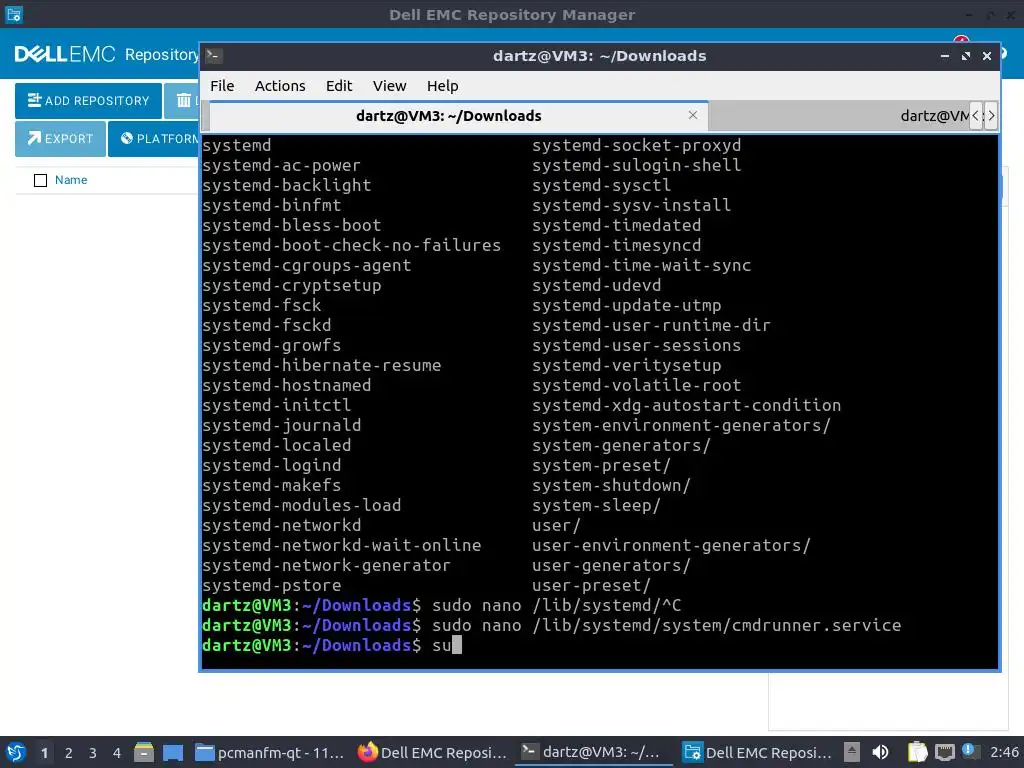Click the terminal window title-bar icon
The width and height of the screenshot is (1024, 768).
(x=214, y=56)
